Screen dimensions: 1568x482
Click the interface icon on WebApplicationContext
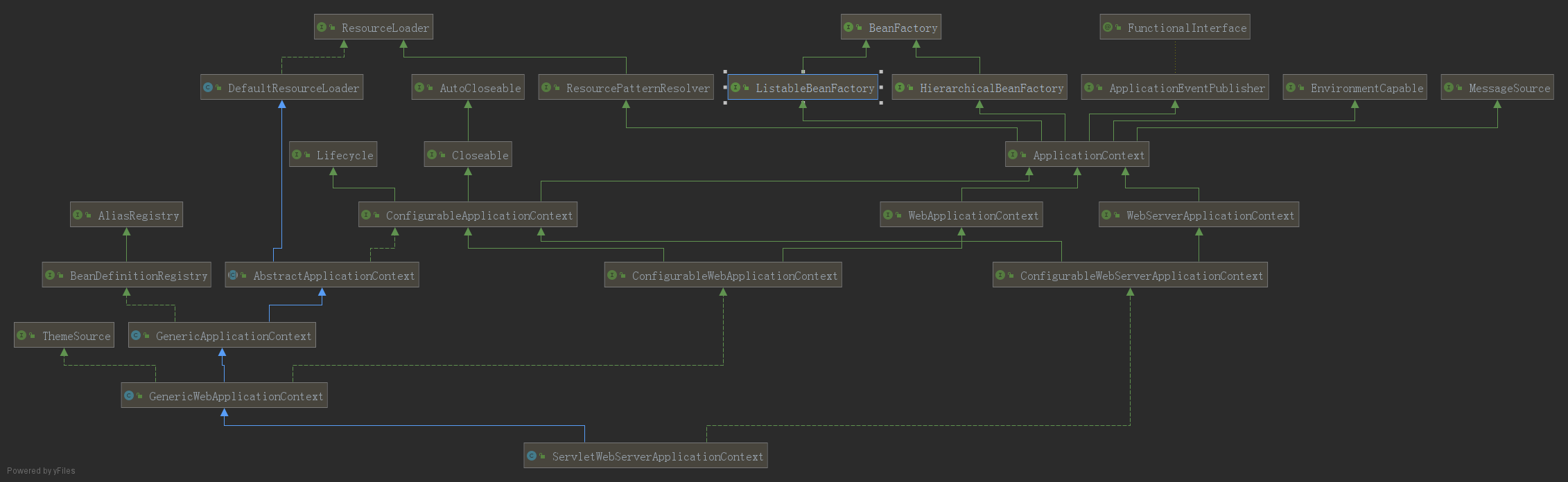click(x=888, y=215)
